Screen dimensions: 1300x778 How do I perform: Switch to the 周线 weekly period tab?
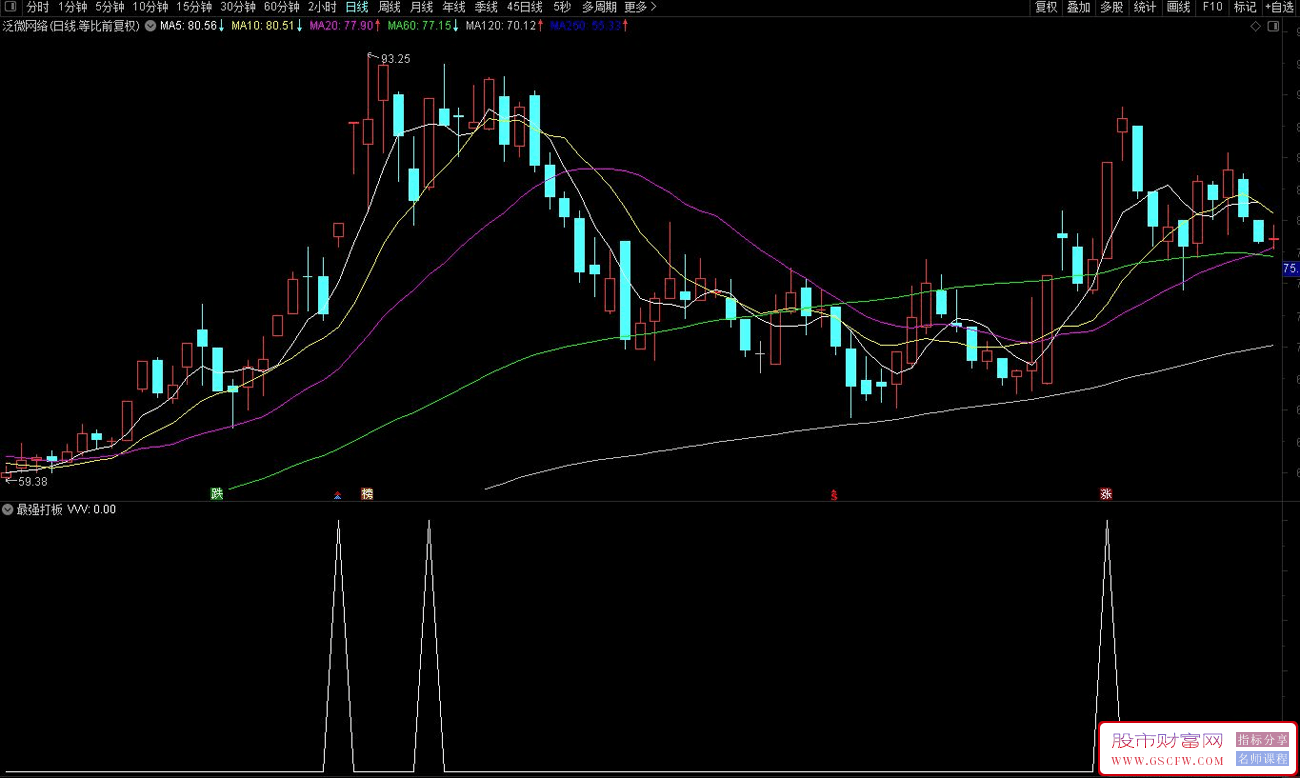pos(390,7)
